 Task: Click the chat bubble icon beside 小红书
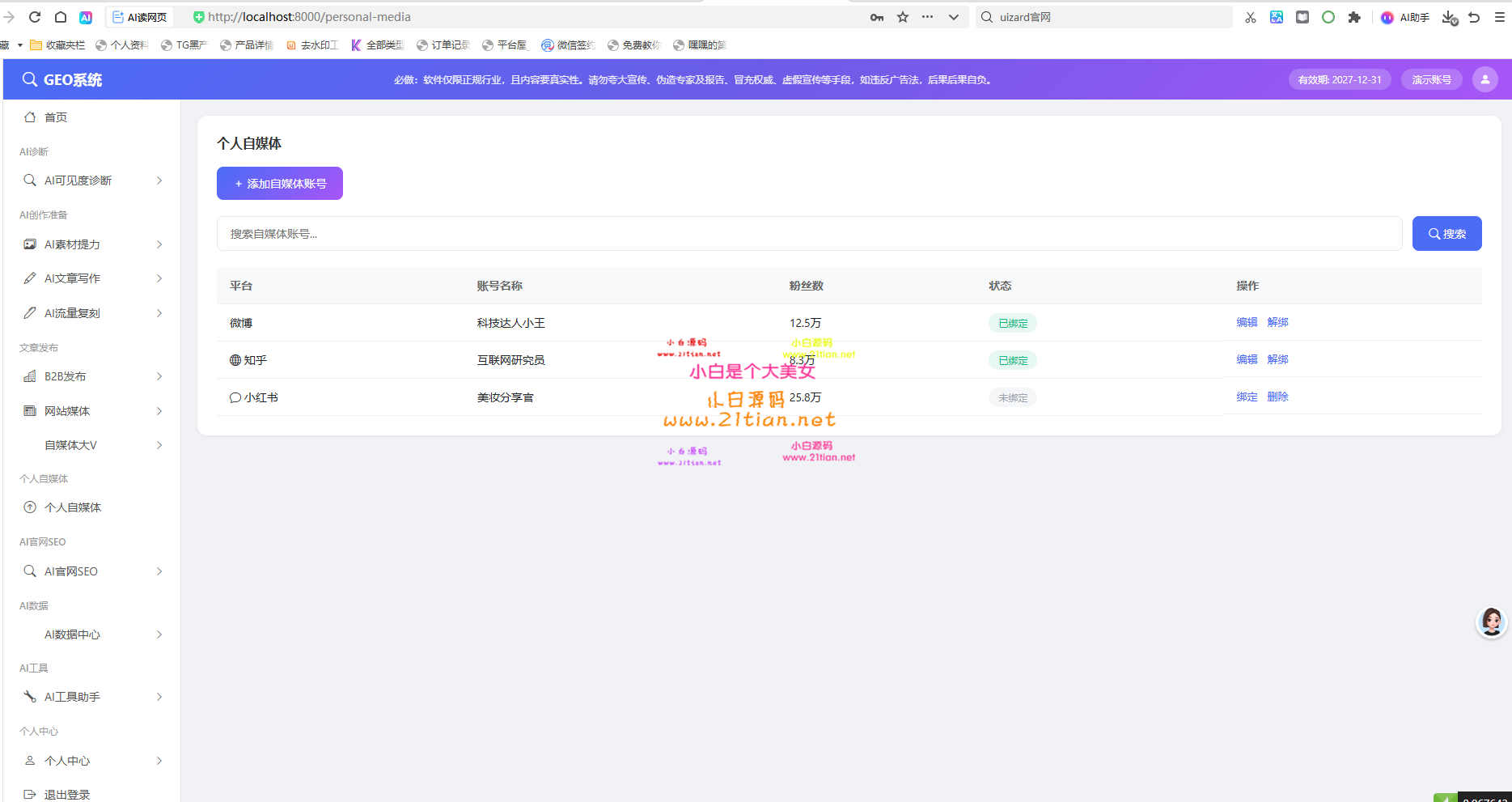coord(235,397)
